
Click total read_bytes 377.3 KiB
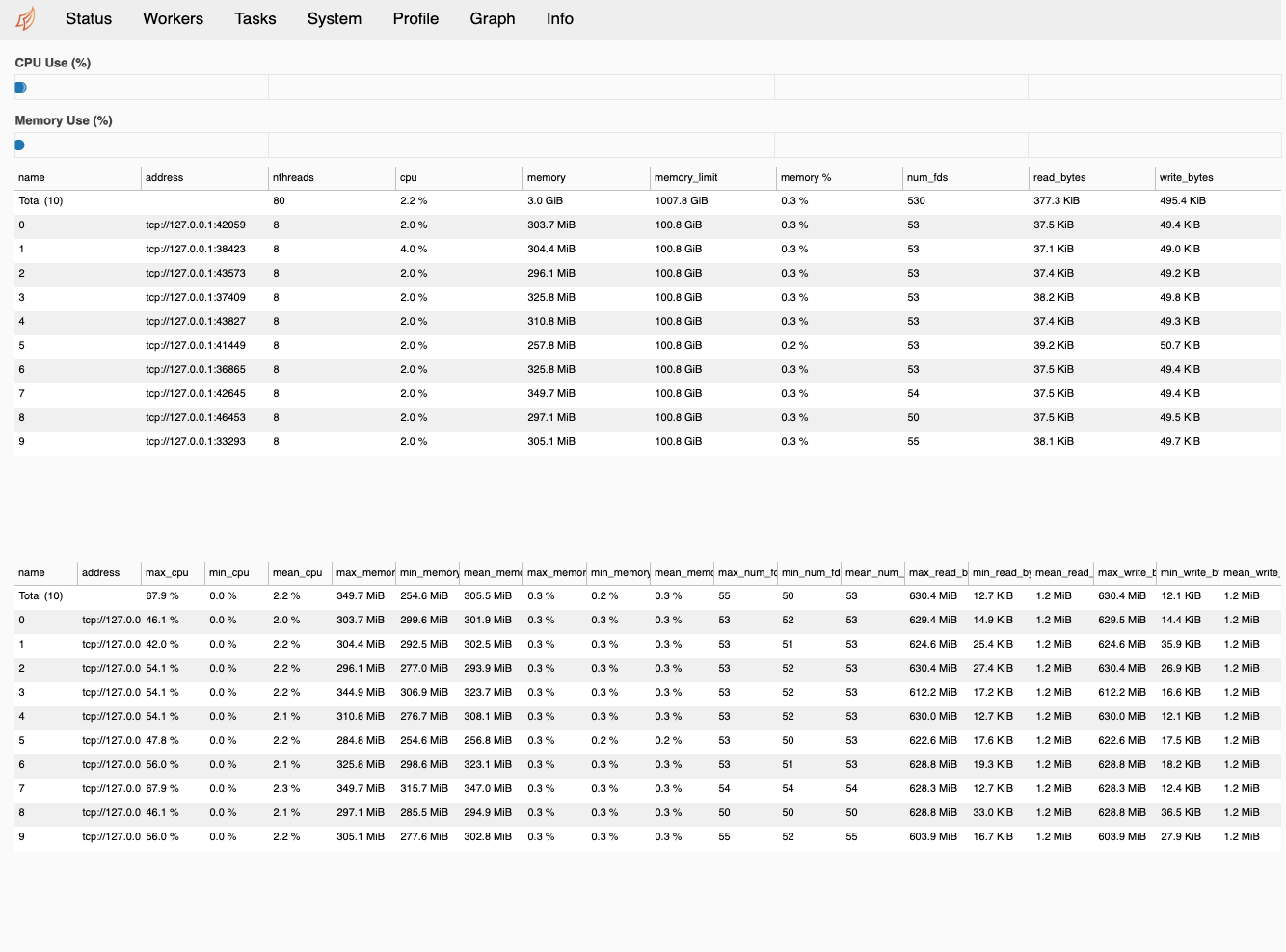pyautogui.click(x=1057, y=200)
